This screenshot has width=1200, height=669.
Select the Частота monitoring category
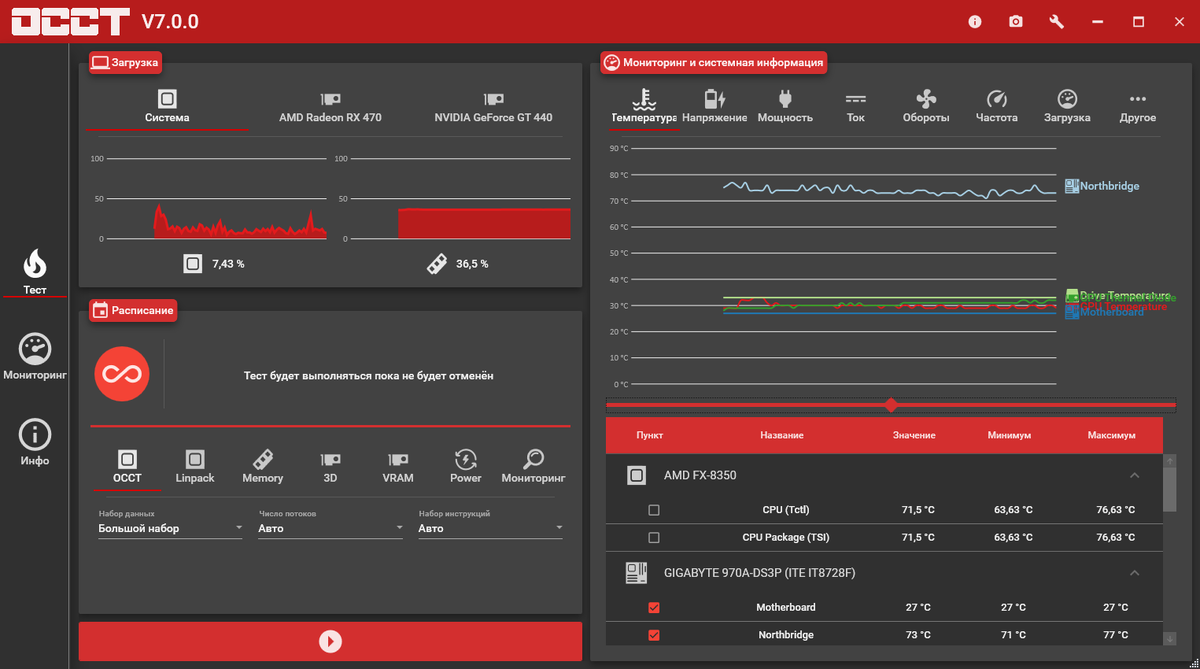(x=996, y=105)
